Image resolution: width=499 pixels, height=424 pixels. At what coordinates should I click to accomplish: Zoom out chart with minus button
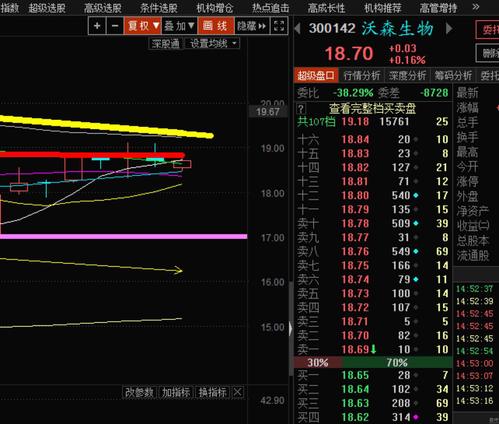click(115, 26)
